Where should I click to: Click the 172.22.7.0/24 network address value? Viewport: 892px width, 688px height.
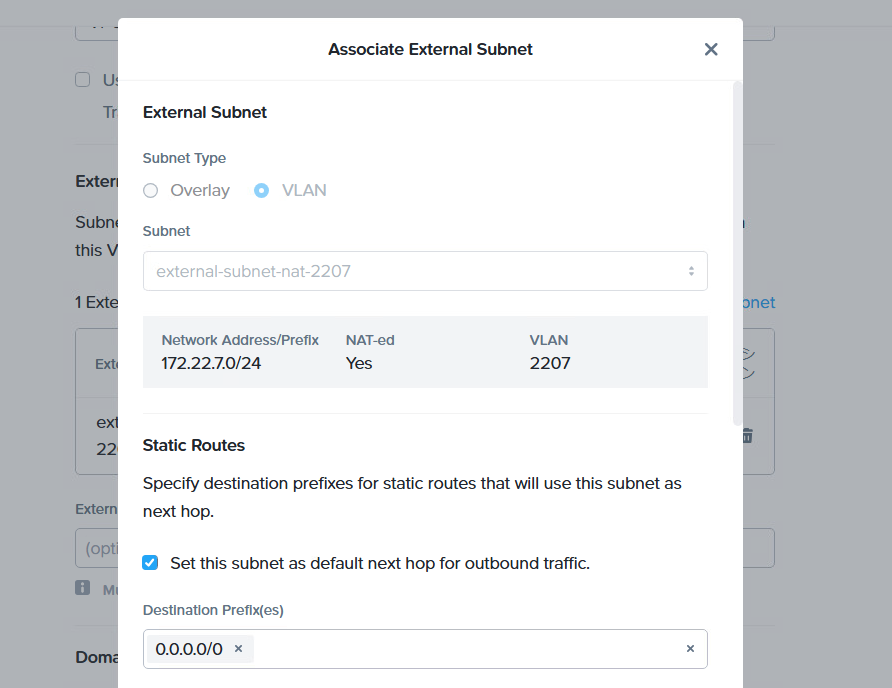point(211,363)
